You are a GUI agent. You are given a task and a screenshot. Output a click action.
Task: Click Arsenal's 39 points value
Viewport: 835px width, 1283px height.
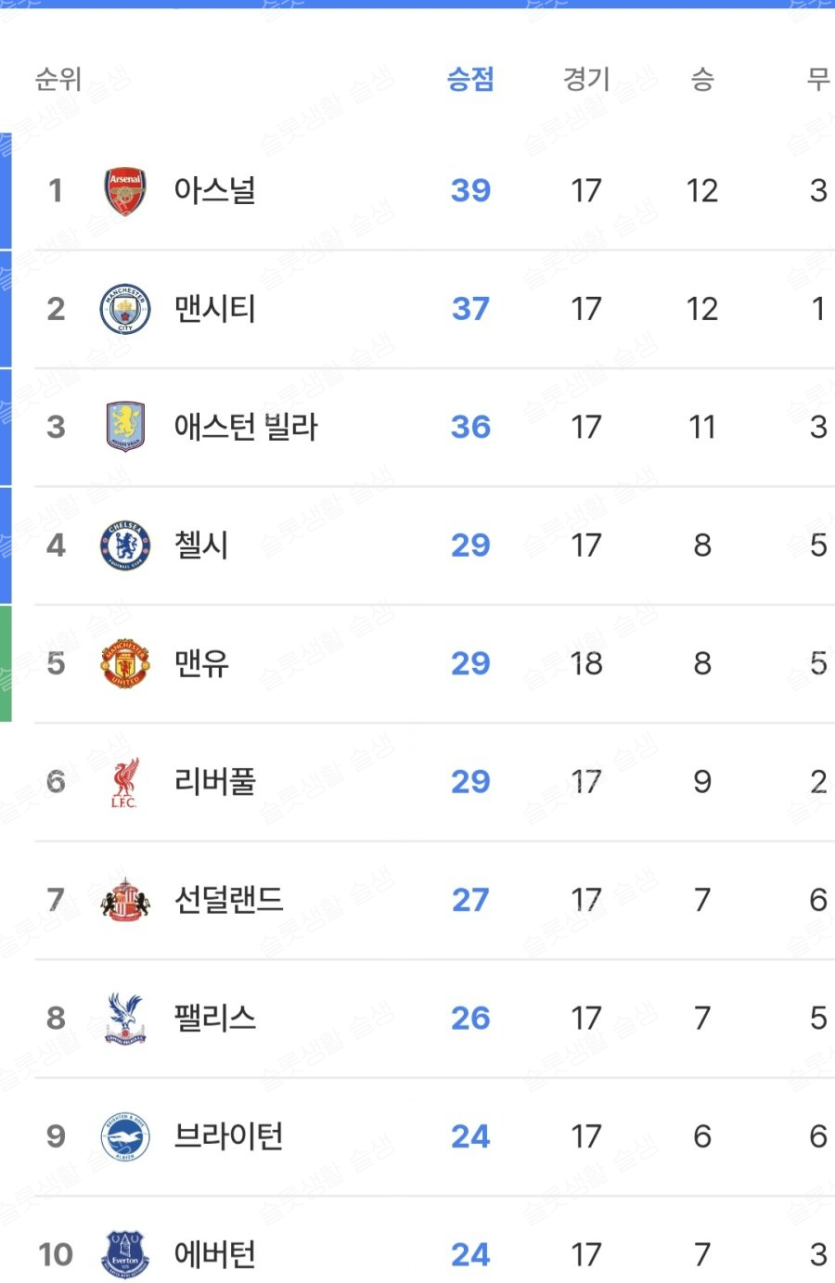click(470, 190)
